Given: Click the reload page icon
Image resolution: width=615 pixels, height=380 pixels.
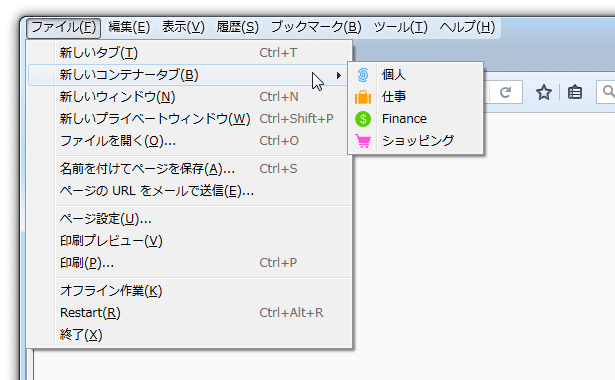Looking at the screenshot, I should coord(505,93).
